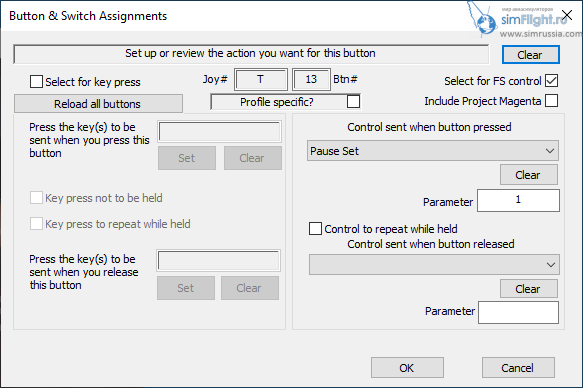Screen dimensions: 583x388
Task: Toggle the 'Profile specific?' checkbox
Action: (x=353, y=101)
